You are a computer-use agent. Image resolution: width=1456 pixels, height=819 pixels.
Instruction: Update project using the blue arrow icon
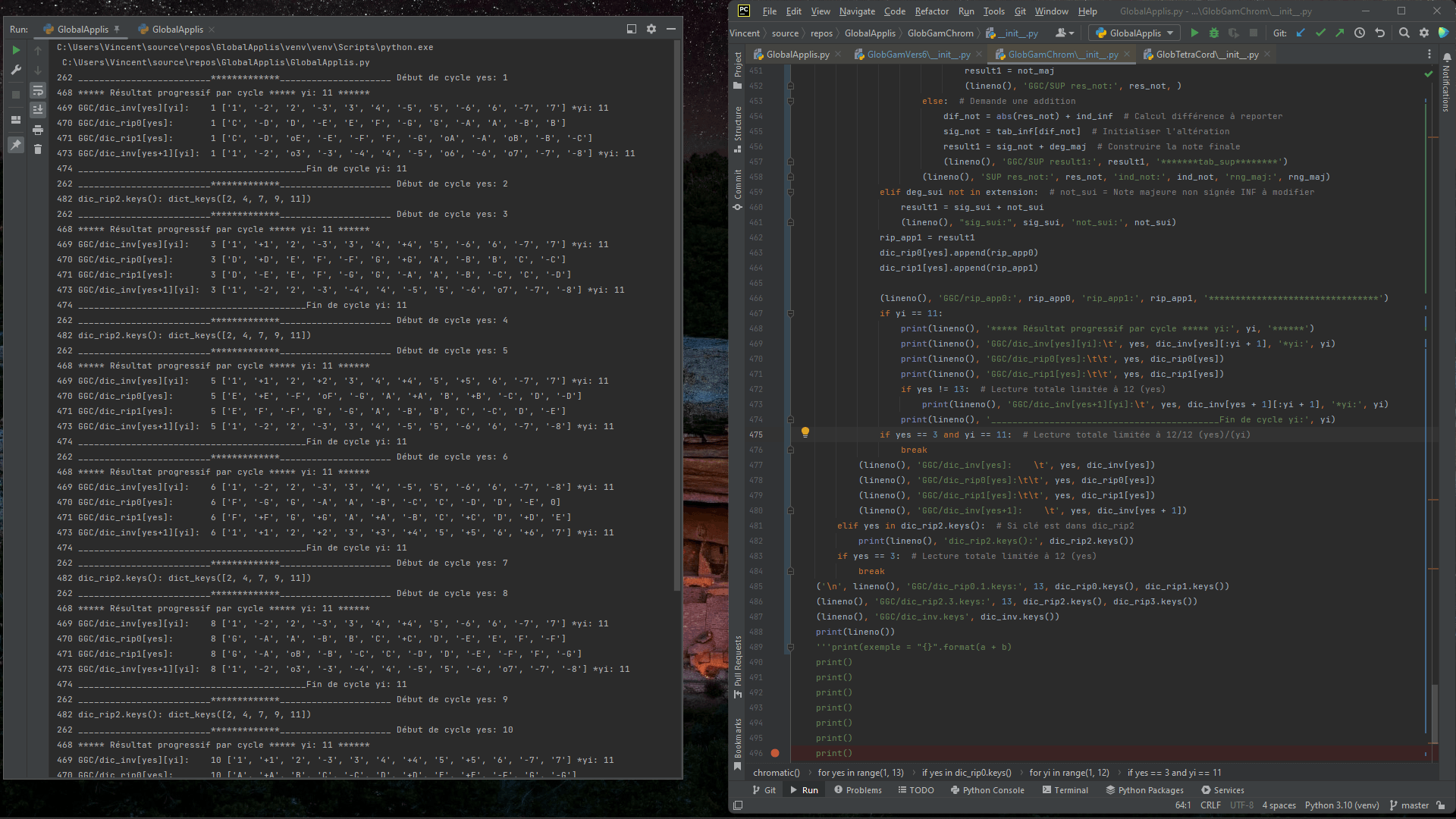tap(1301, 33)
